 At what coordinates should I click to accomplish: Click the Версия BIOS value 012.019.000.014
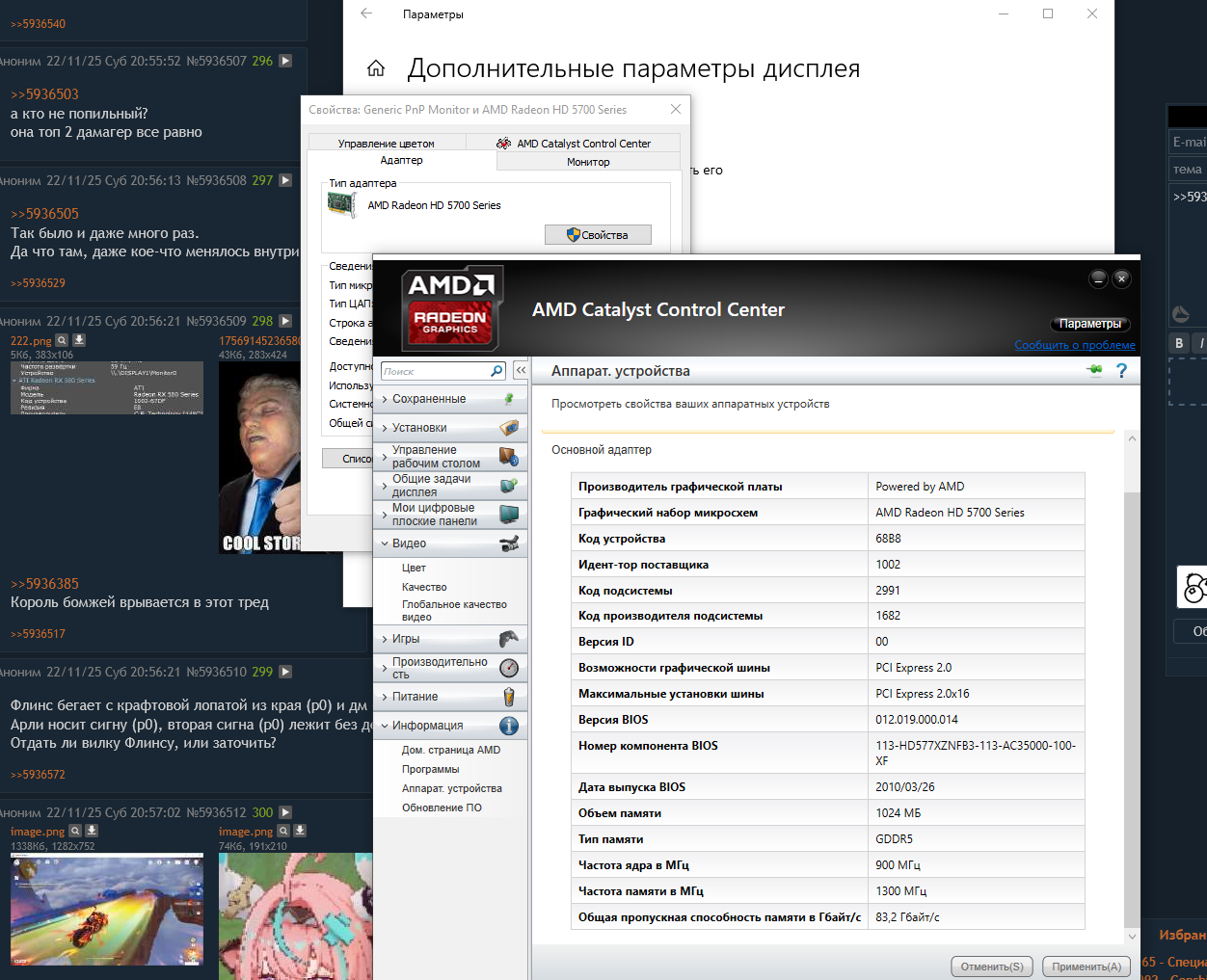[917, 720]
